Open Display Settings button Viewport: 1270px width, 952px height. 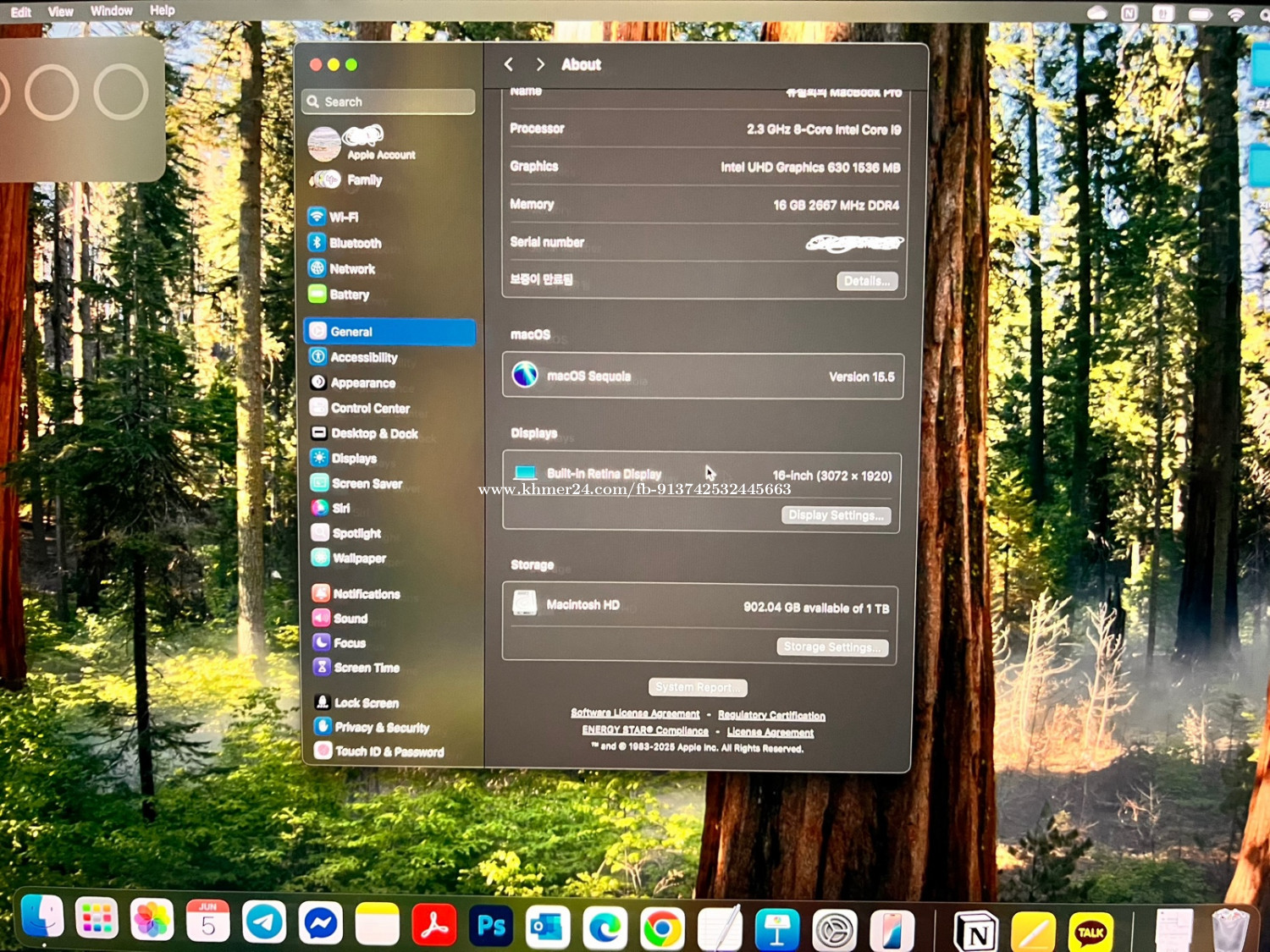pyautogui.click(x=836, y=515)
